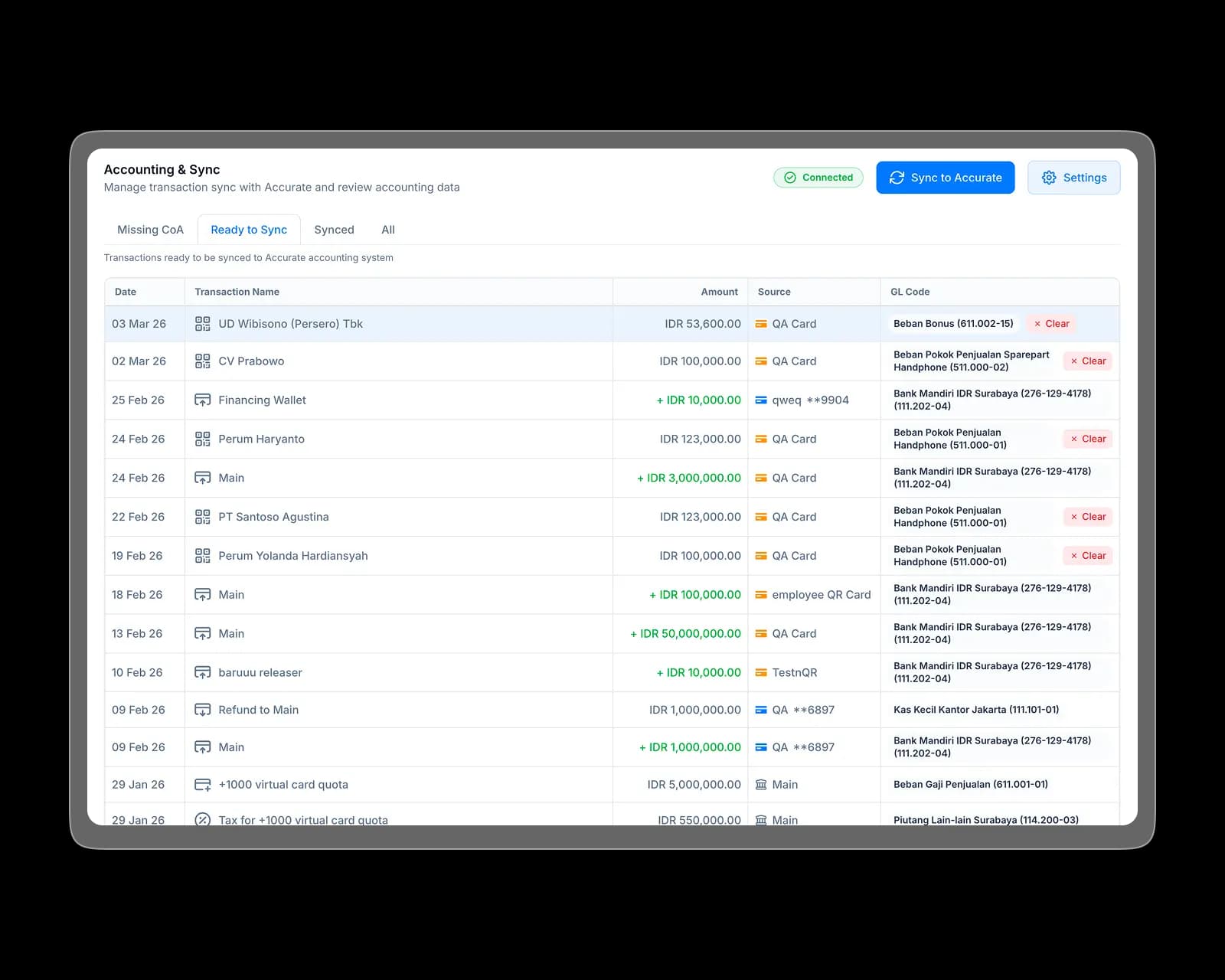
Task: Click the QR transaction icon beside UD Wibisono
Action: click(x=203, y=323)
